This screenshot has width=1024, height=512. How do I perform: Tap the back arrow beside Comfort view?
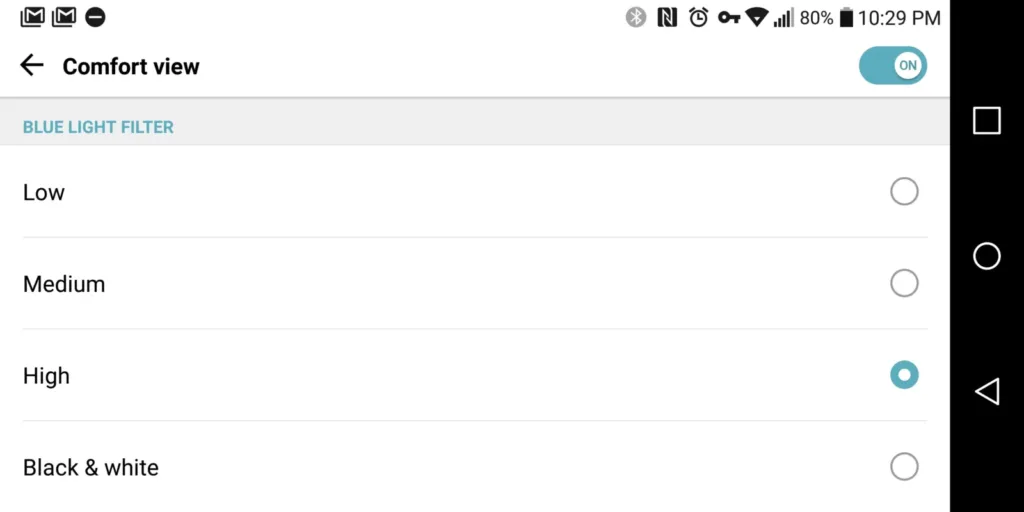pyautogui.click(x=31, y=65)
